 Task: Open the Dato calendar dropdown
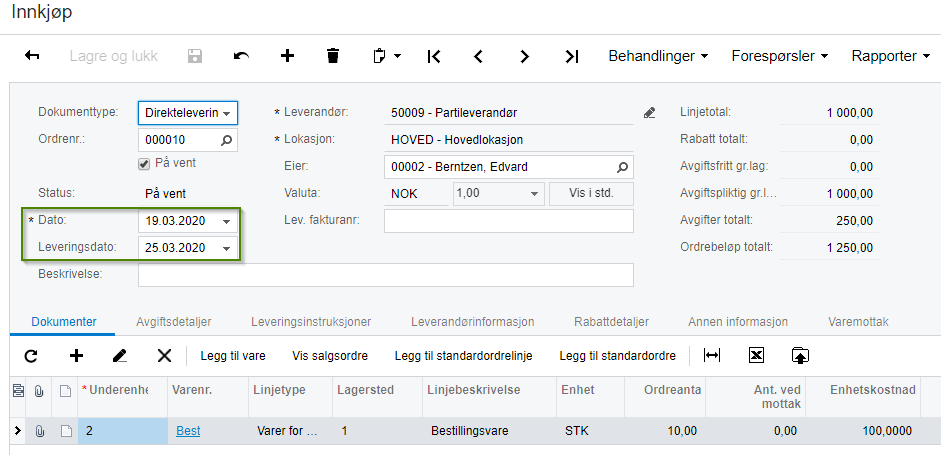226,221
